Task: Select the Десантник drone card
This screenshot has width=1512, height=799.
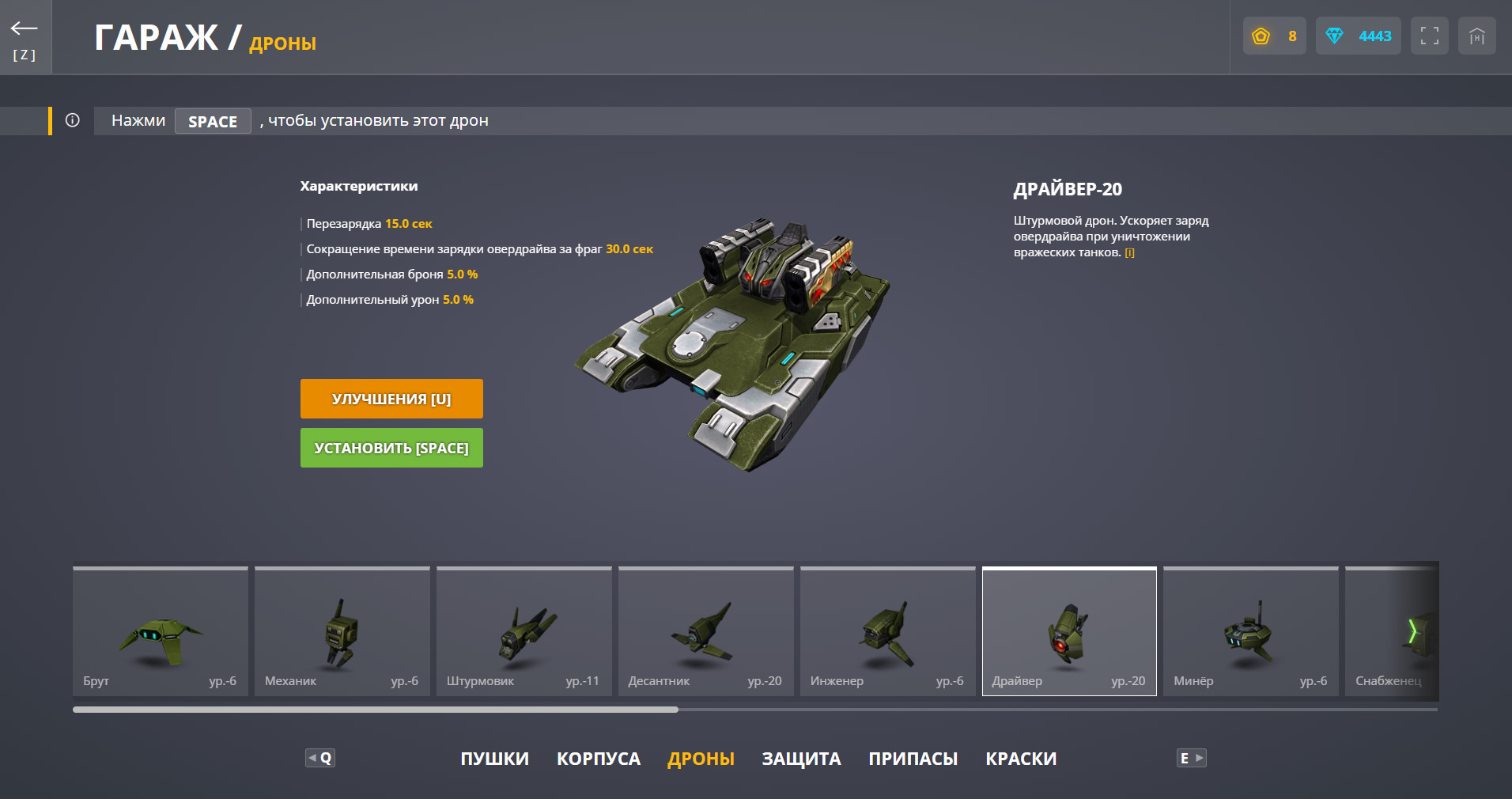Action: (x=706, y=631)
